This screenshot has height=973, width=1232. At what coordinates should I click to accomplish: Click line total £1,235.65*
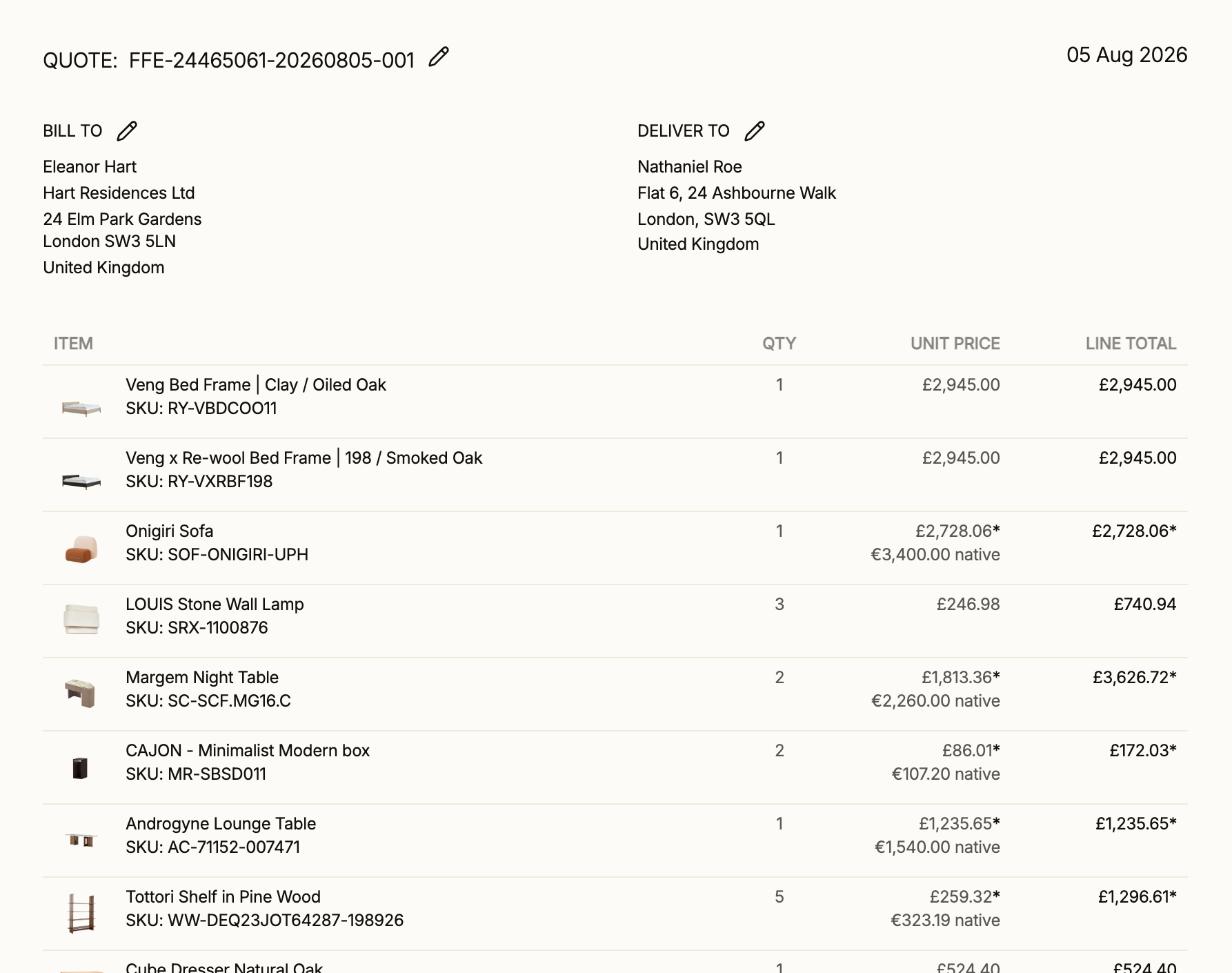pos(1136,824)
